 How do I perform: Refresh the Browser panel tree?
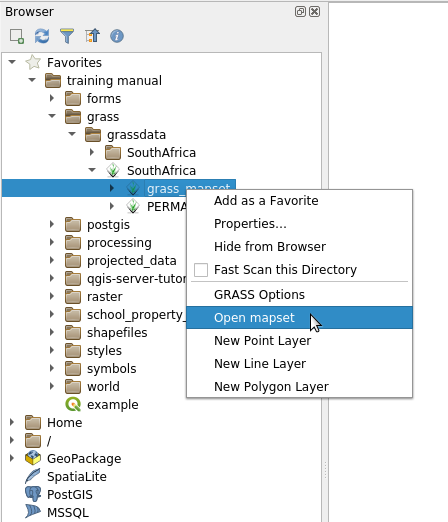42,36
